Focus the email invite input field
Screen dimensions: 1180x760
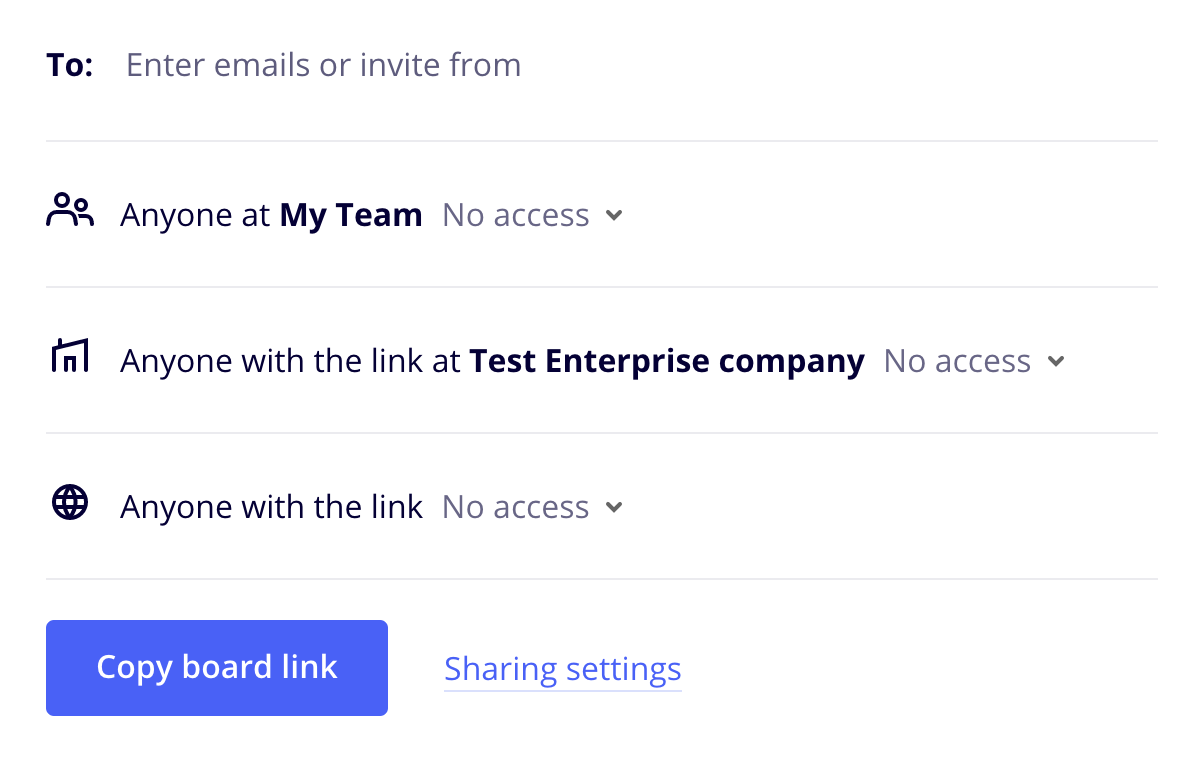pos(640,65)
